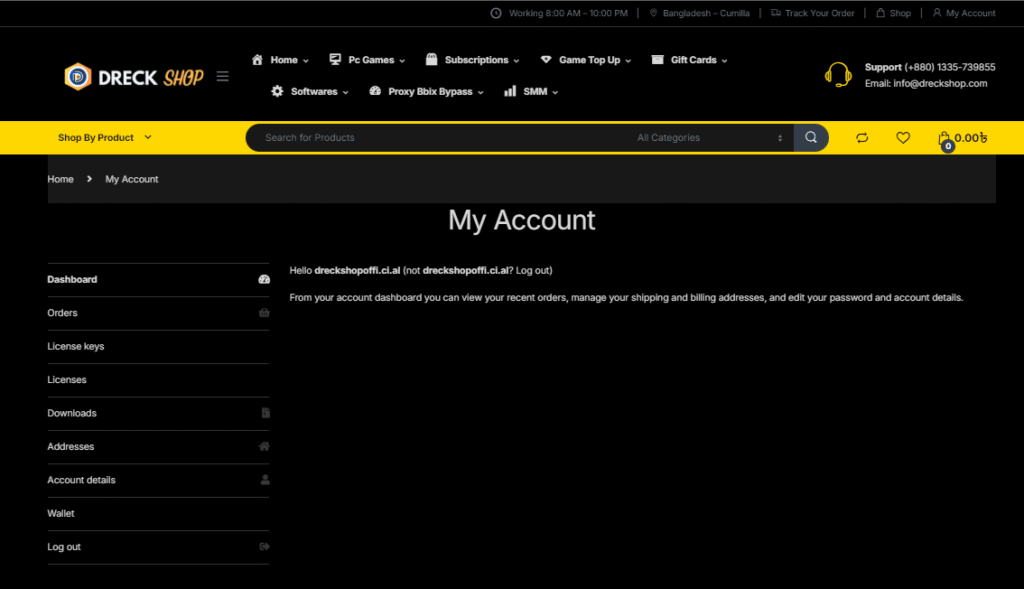The image size is (1024, 589).
Task: Open the shopping cart bag icon
Action: click(x=944, y=139)
